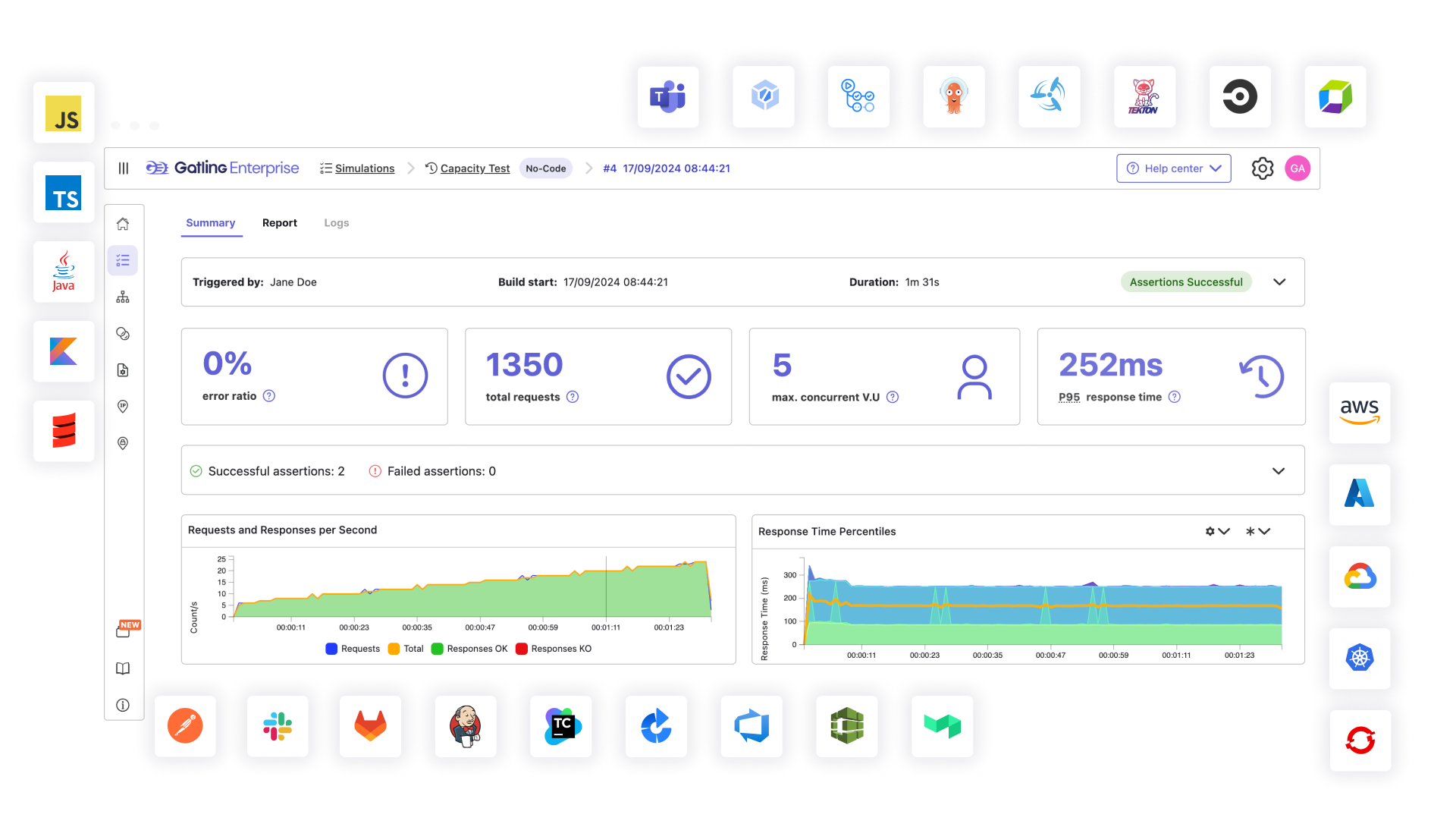
Task: Click the Assertions Successful badge
Action: 1186,282
